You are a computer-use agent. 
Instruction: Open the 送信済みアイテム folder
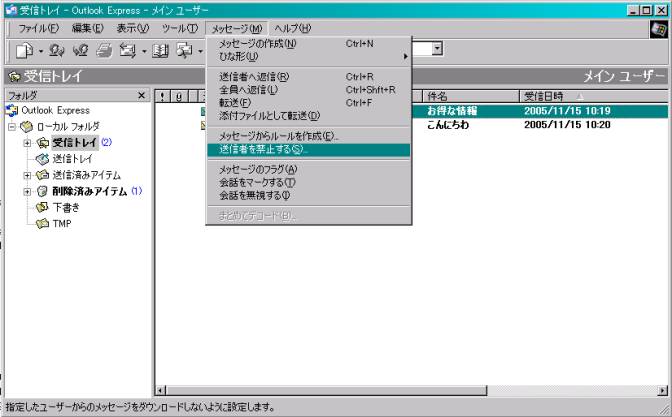click(x=86, y=175)
